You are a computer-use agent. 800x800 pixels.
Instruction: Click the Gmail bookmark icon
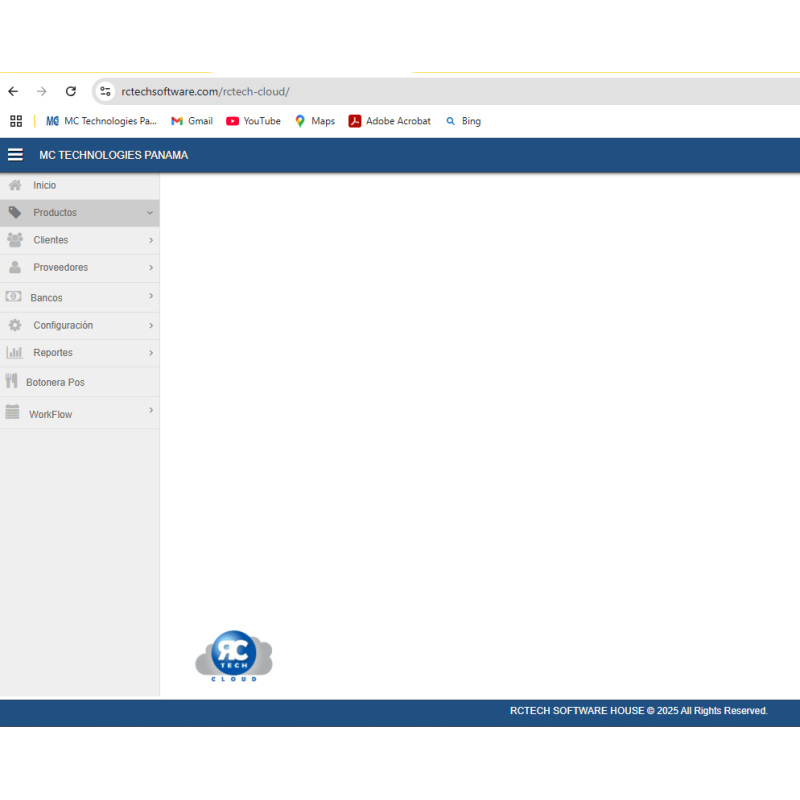(177, 121)
